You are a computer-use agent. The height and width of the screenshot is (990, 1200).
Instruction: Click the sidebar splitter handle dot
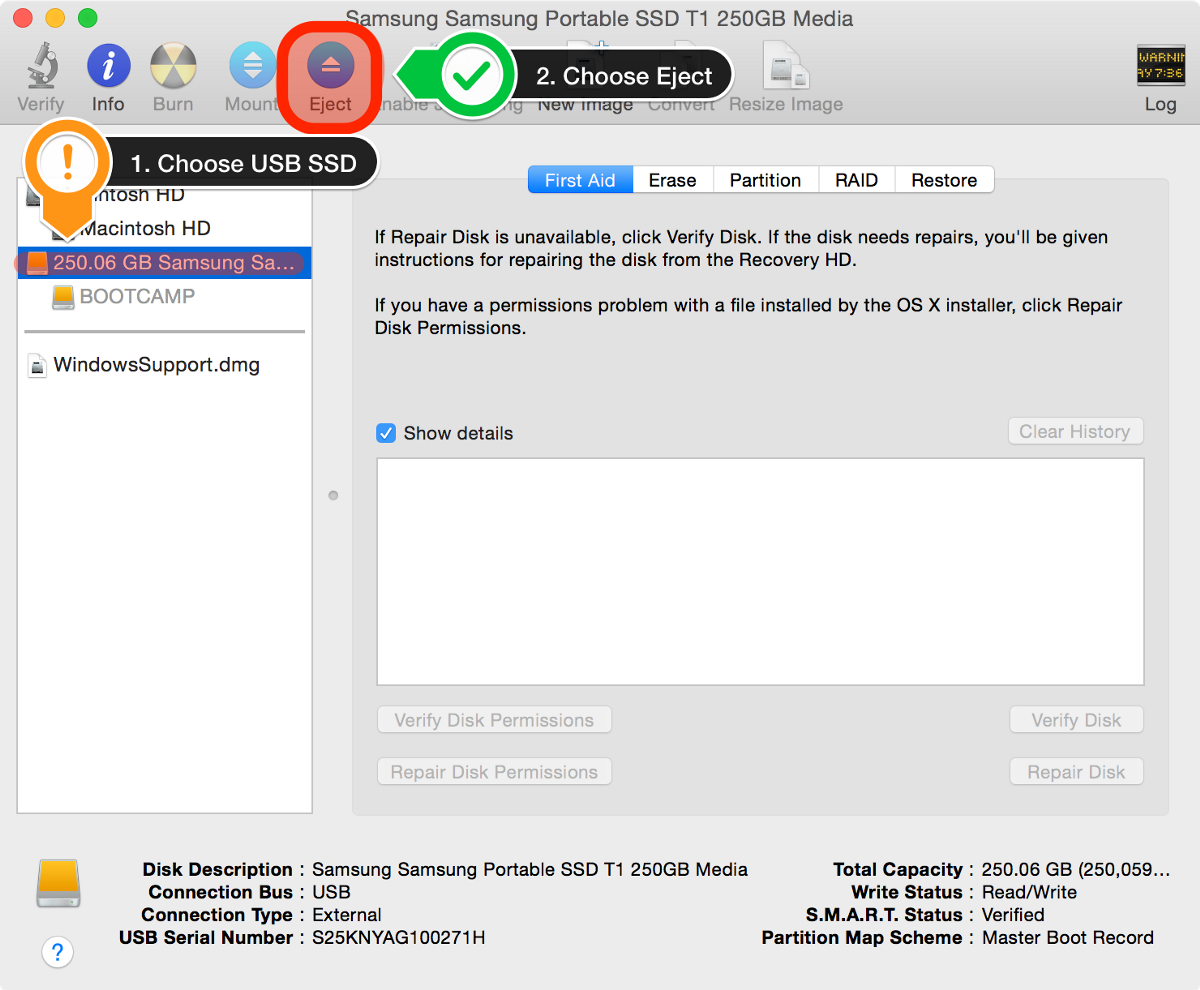point(333,495)
